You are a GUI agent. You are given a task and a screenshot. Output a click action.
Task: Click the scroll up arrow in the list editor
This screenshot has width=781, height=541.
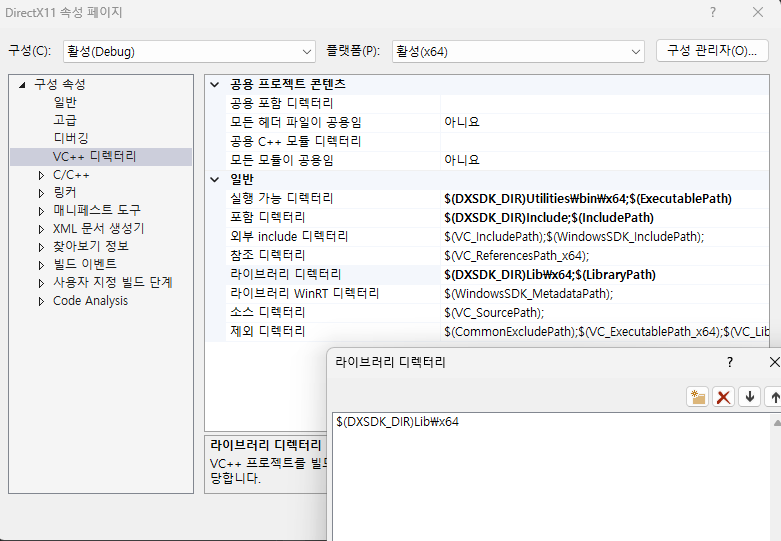click(x=776, y=422)
